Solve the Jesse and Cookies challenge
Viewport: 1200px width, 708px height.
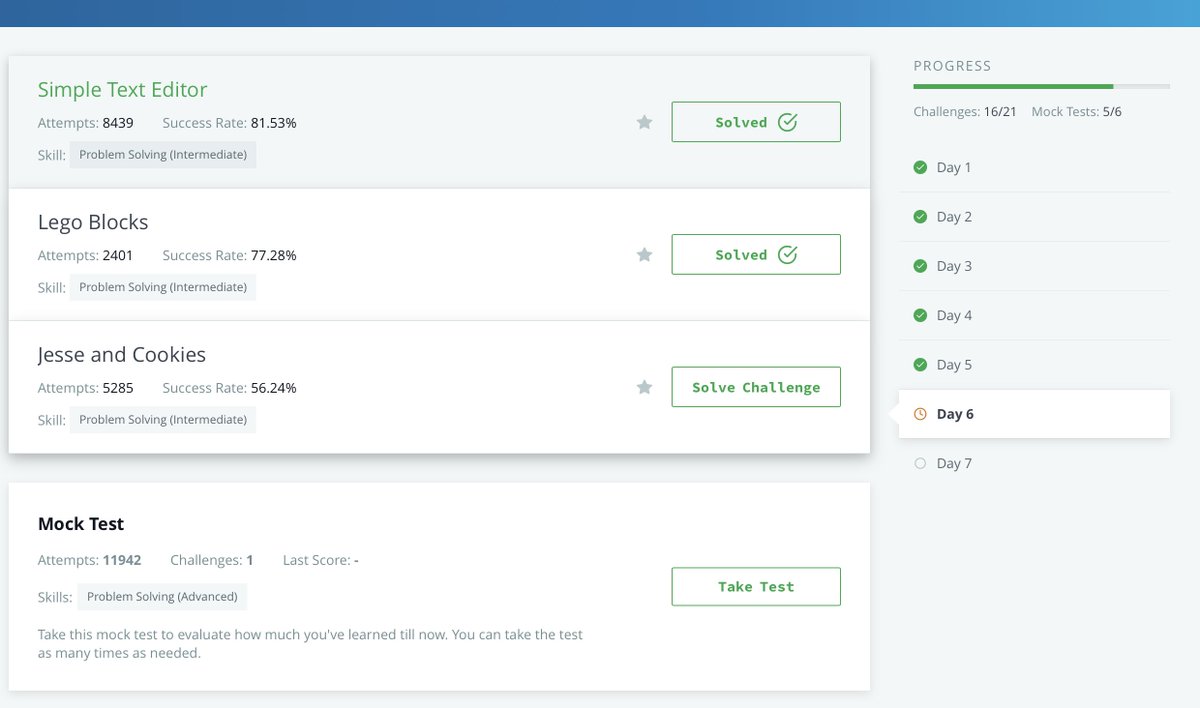point(756,387)
